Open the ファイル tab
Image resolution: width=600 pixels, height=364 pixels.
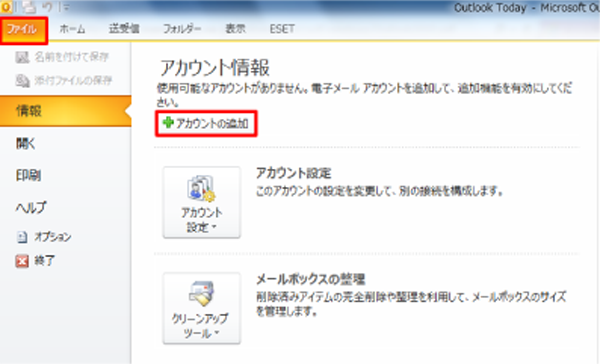(24, 30)
